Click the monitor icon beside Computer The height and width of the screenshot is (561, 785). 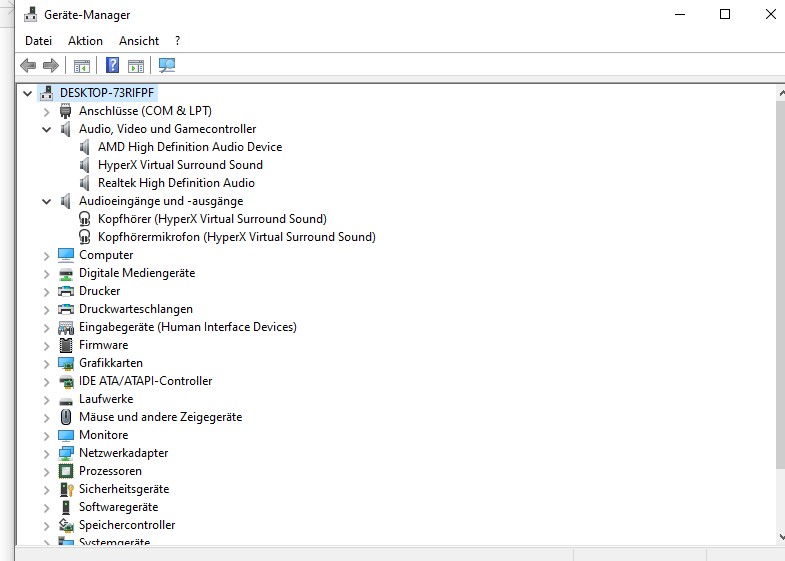click(x=66, y=255)
